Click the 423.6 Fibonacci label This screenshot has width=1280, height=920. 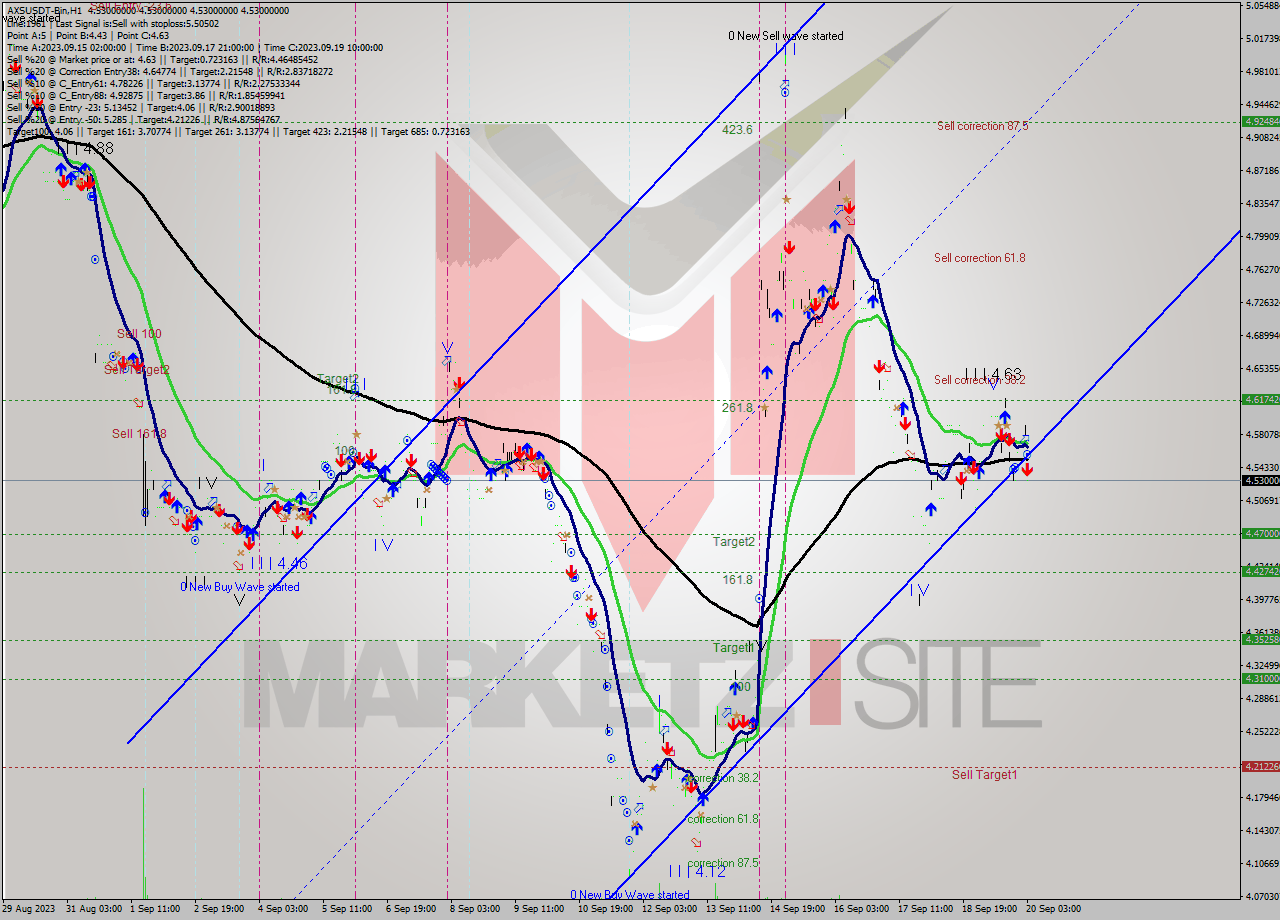[736, 130]
